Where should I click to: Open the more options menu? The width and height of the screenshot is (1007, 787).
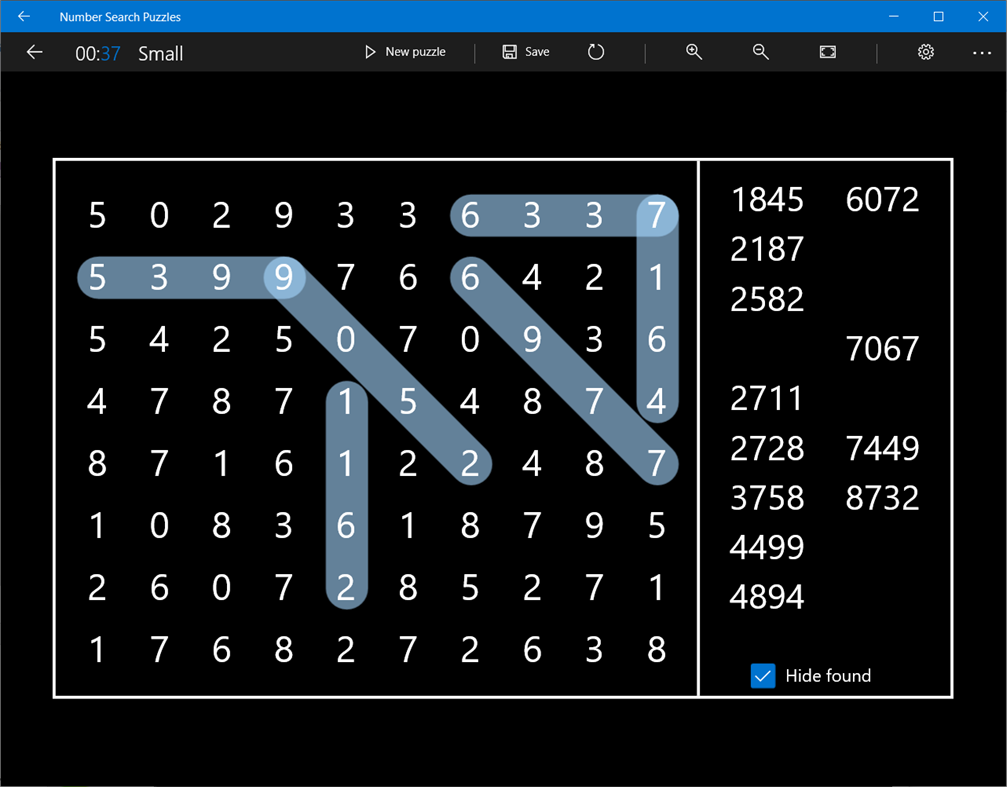point(981,52)
